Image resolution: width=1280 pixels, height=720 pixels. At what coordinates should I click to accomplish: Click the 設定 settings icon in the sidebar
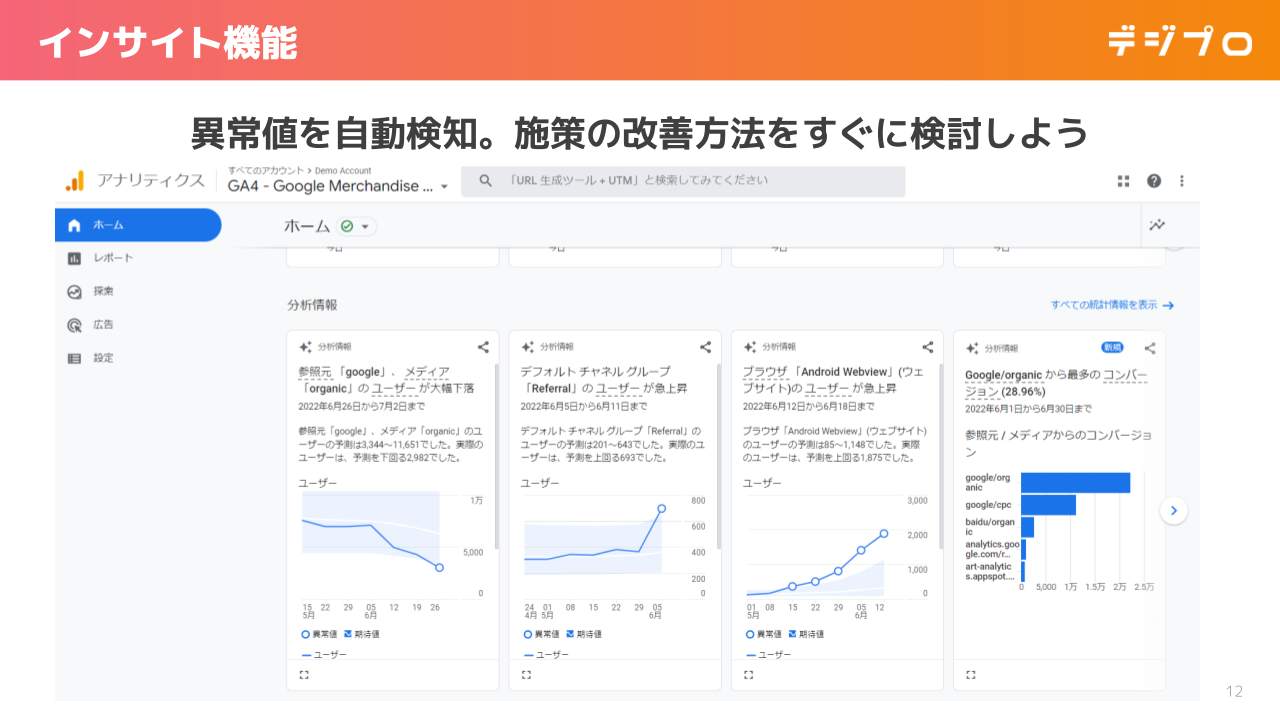pyautogui.click(x=74, y=358)
